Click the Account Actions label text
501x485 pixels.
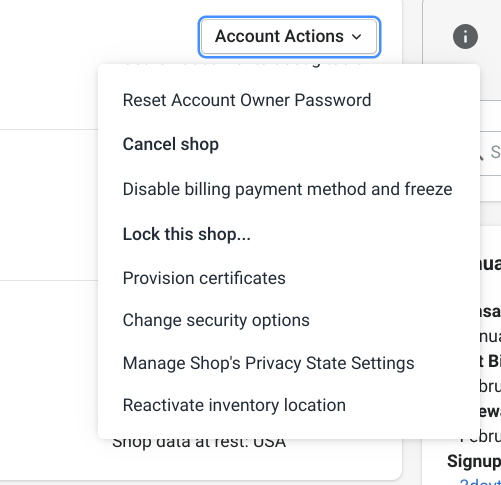point(279,36)
